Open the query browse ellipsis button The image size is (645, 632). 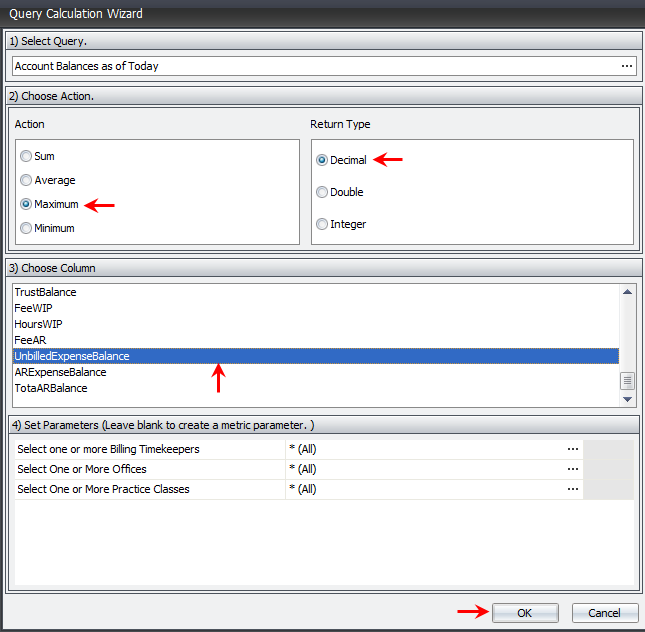point(627,66)
